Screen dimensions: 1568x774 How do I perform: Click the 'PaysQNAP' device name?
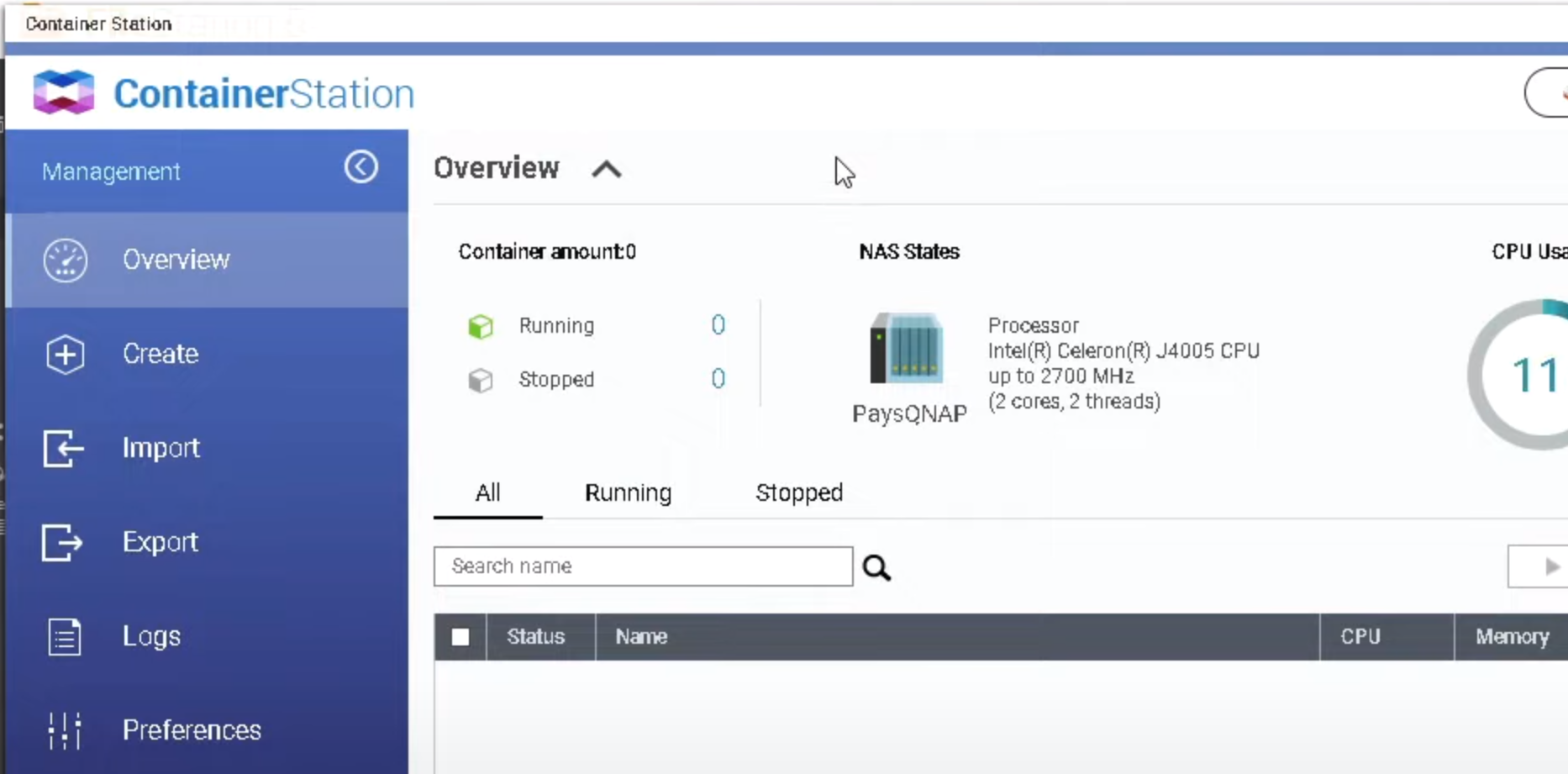(909, 413)
